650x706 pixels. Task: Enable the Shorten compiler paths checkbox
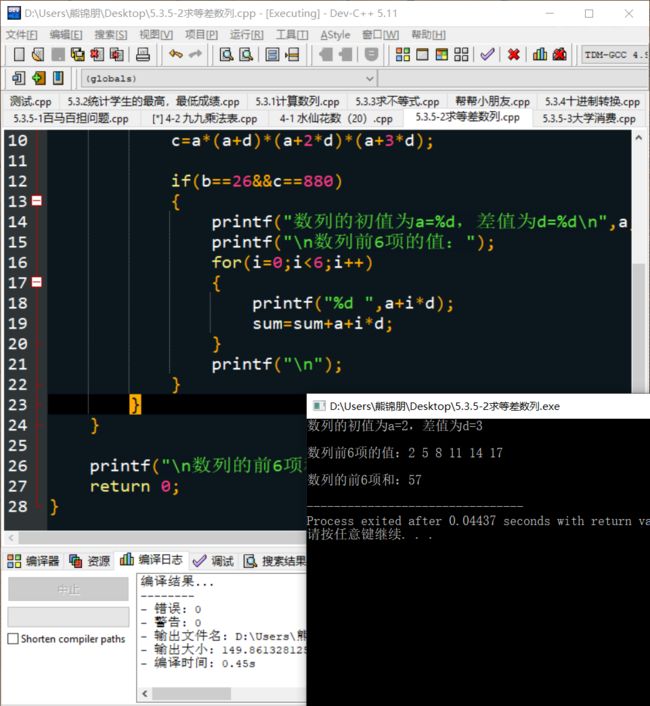coord(13,639)
